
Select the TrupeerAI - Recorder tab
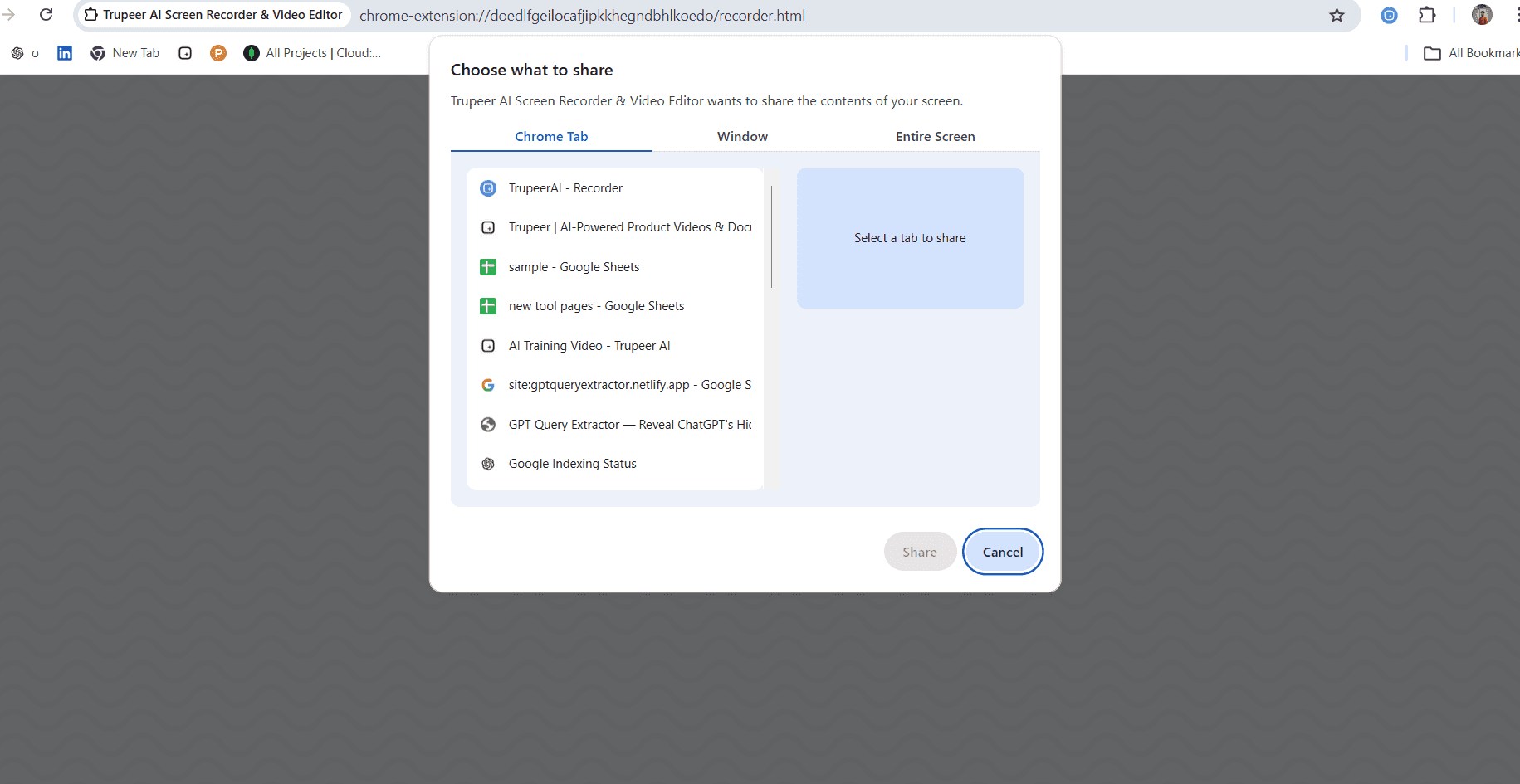coord(615,188)
